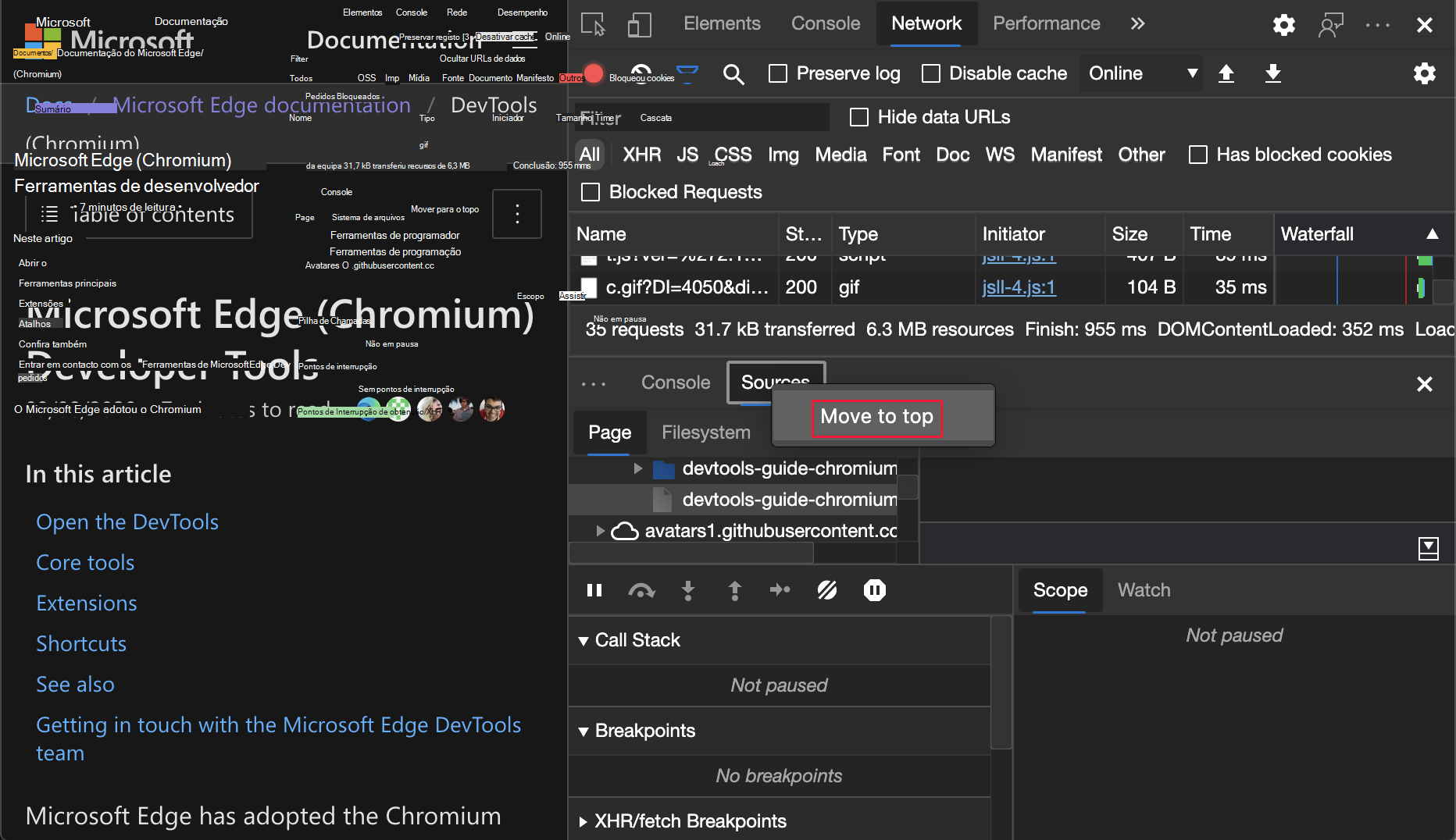1456x840 pixels.
Task: Expand the devtools-guide-chromium folder arrow
Action: 638,468
